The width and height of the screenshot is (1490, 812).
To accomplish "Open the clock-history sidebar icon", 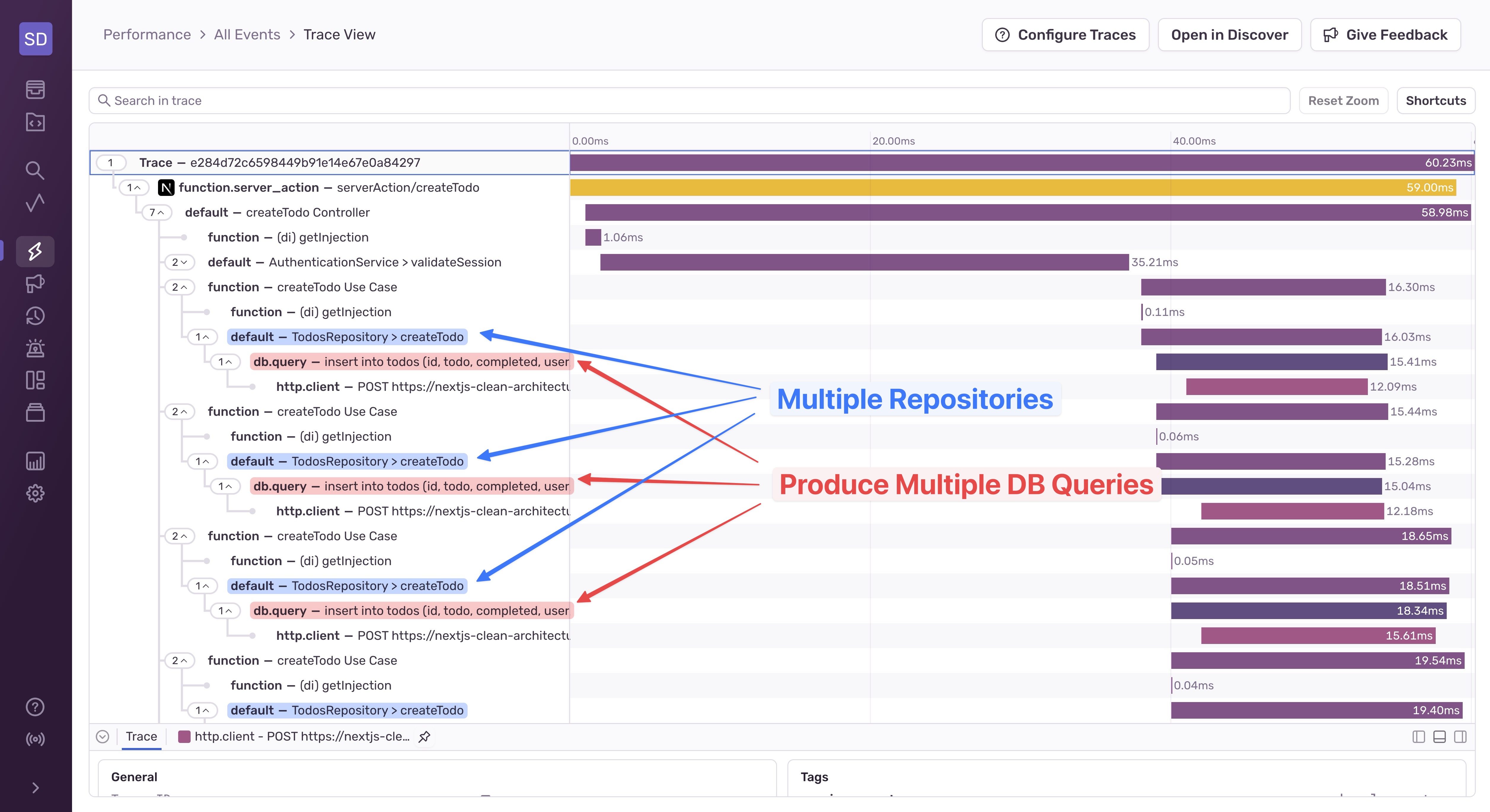I will (35, 316).
